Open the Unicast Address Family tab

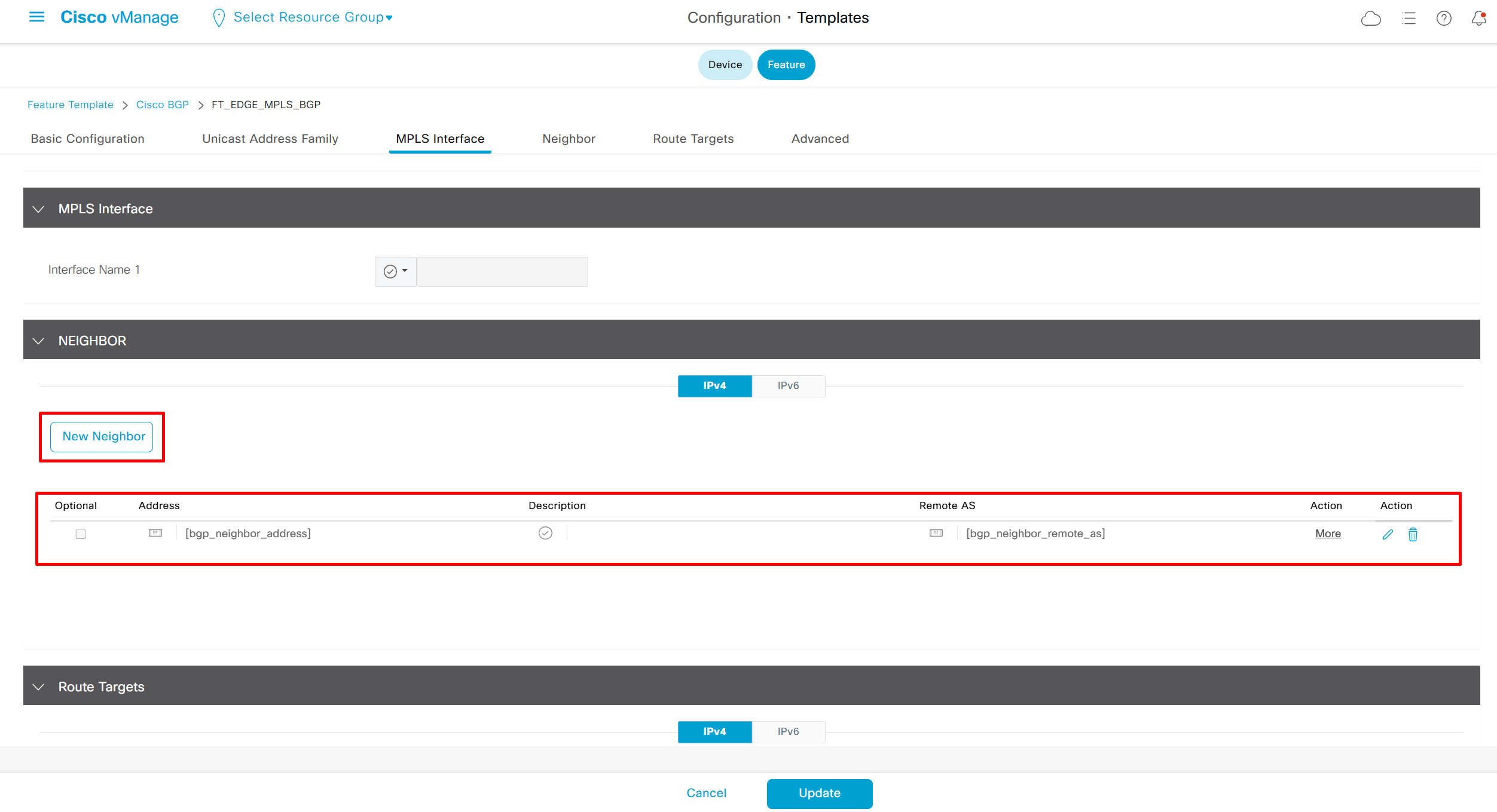coord(270,139)
